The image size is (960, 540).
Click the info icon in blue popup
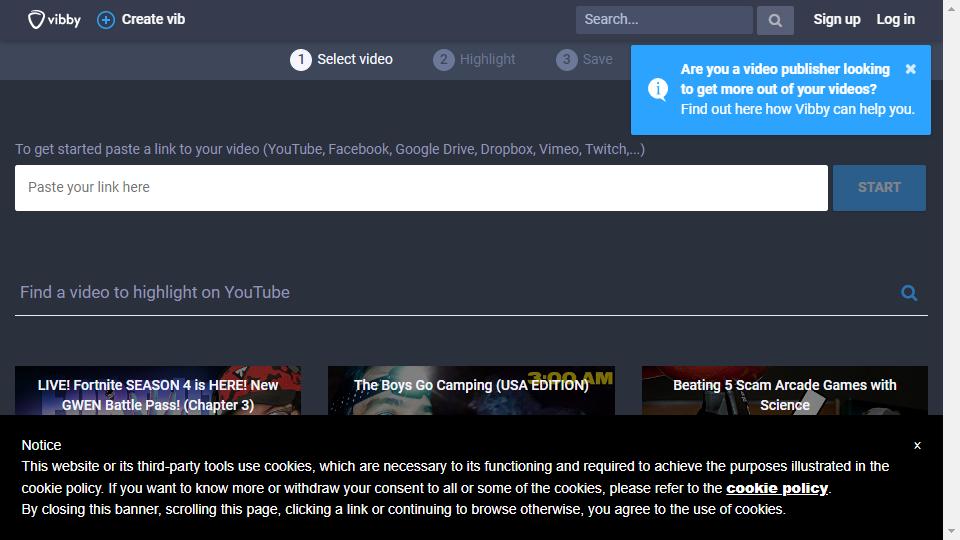[658, 89]
